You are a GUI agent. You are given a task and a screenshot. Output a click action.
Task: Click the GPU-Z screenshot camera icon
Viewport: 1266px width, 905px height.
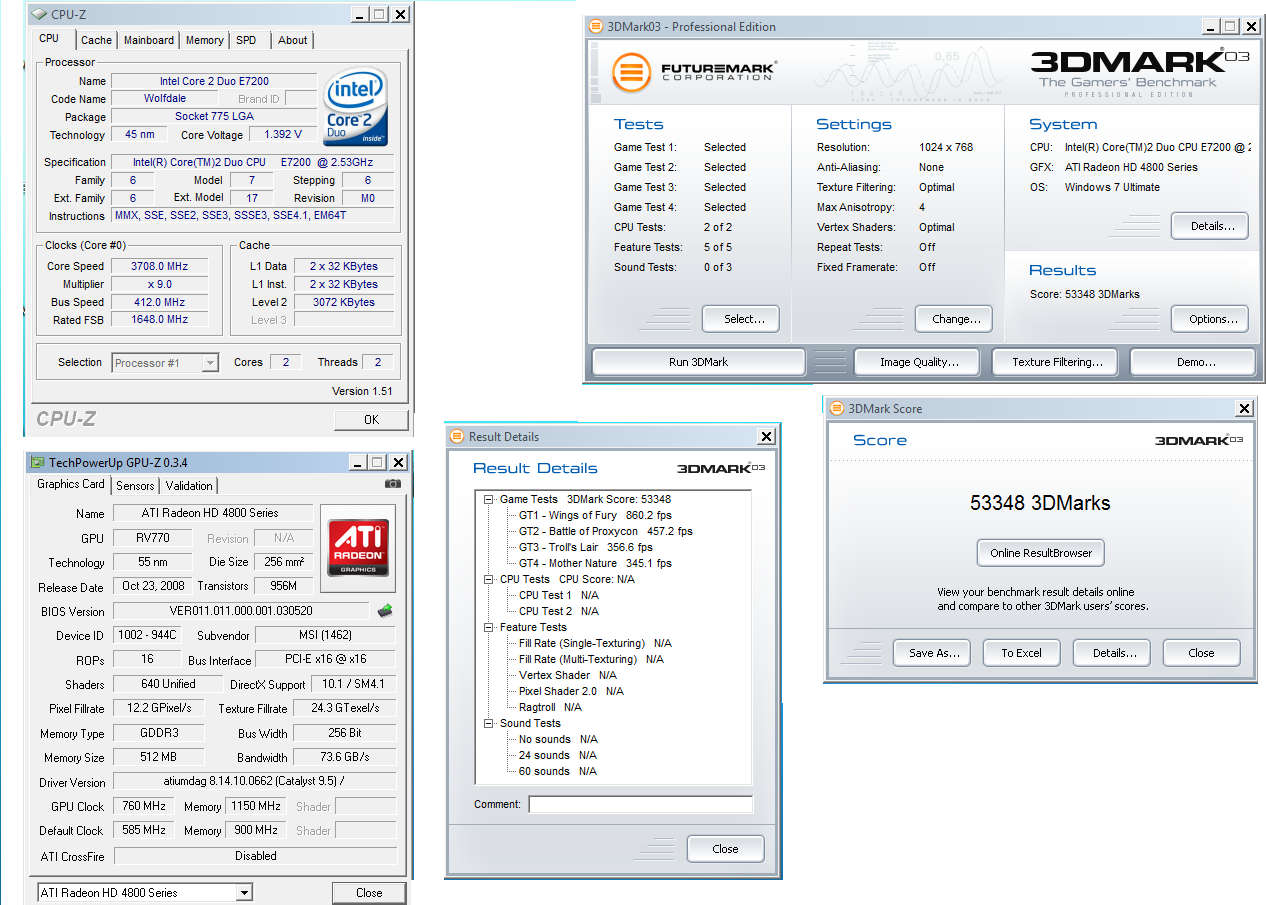(393, 484)
